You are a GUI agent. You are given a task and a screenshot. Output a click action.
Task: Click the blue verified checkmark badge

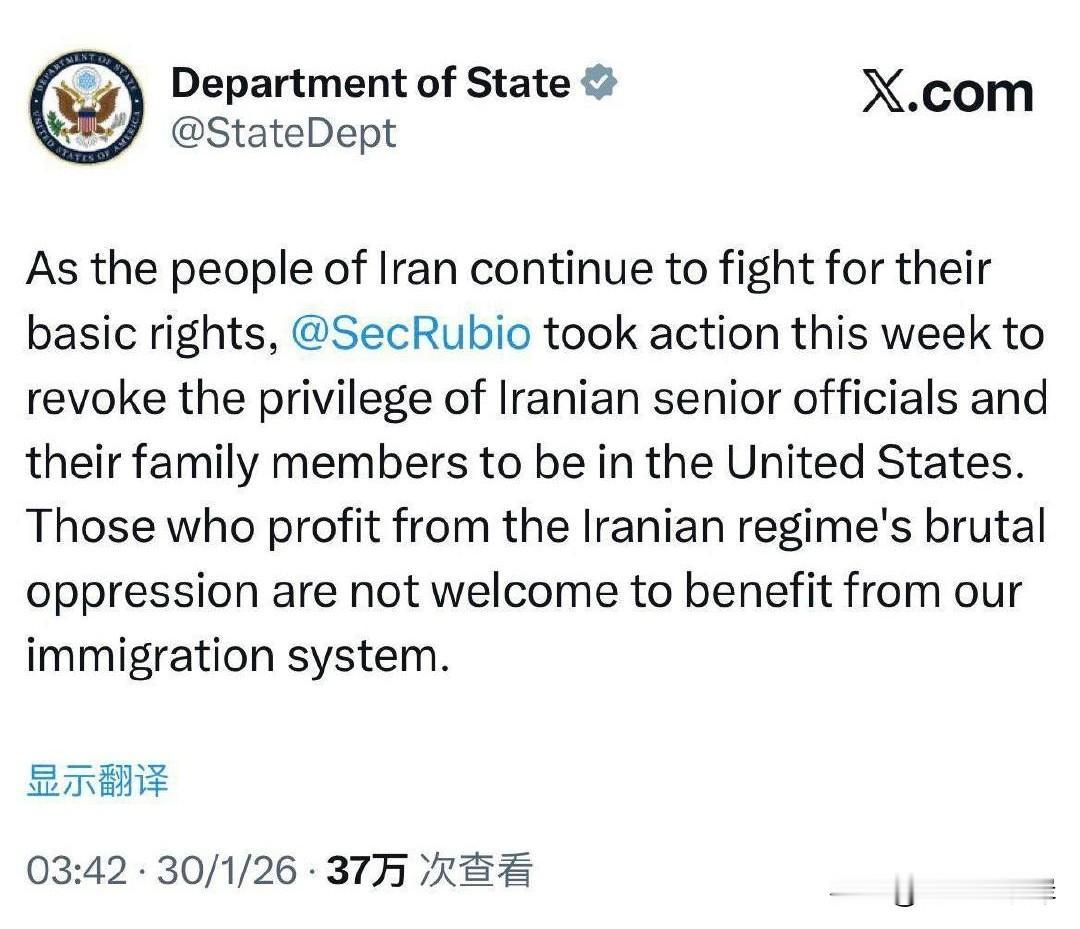tap(598, 81)
